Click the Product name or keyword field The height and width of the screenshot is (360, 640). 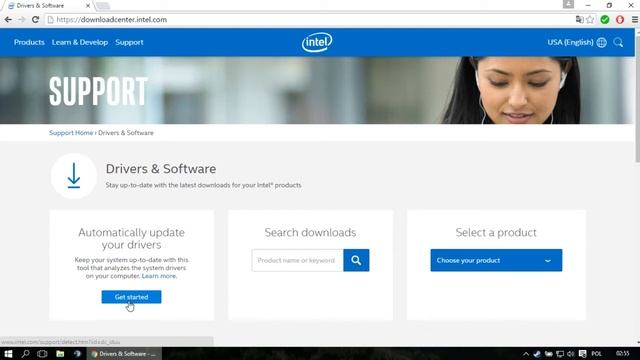point(298,260)
